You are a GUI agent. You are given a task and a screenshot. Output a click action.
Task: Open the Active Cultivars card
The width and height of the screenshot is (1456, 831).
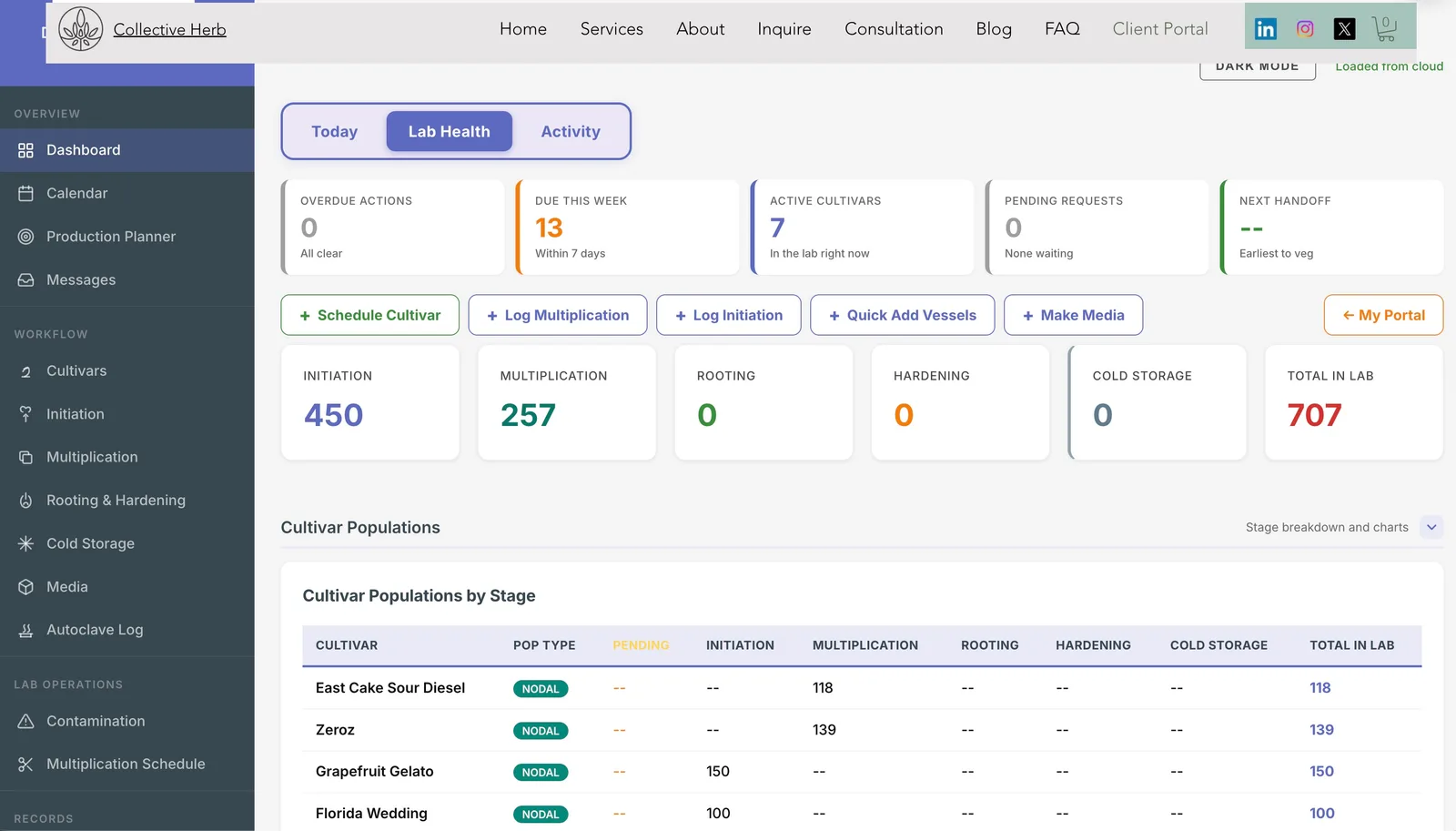click(x=863, y=227)
